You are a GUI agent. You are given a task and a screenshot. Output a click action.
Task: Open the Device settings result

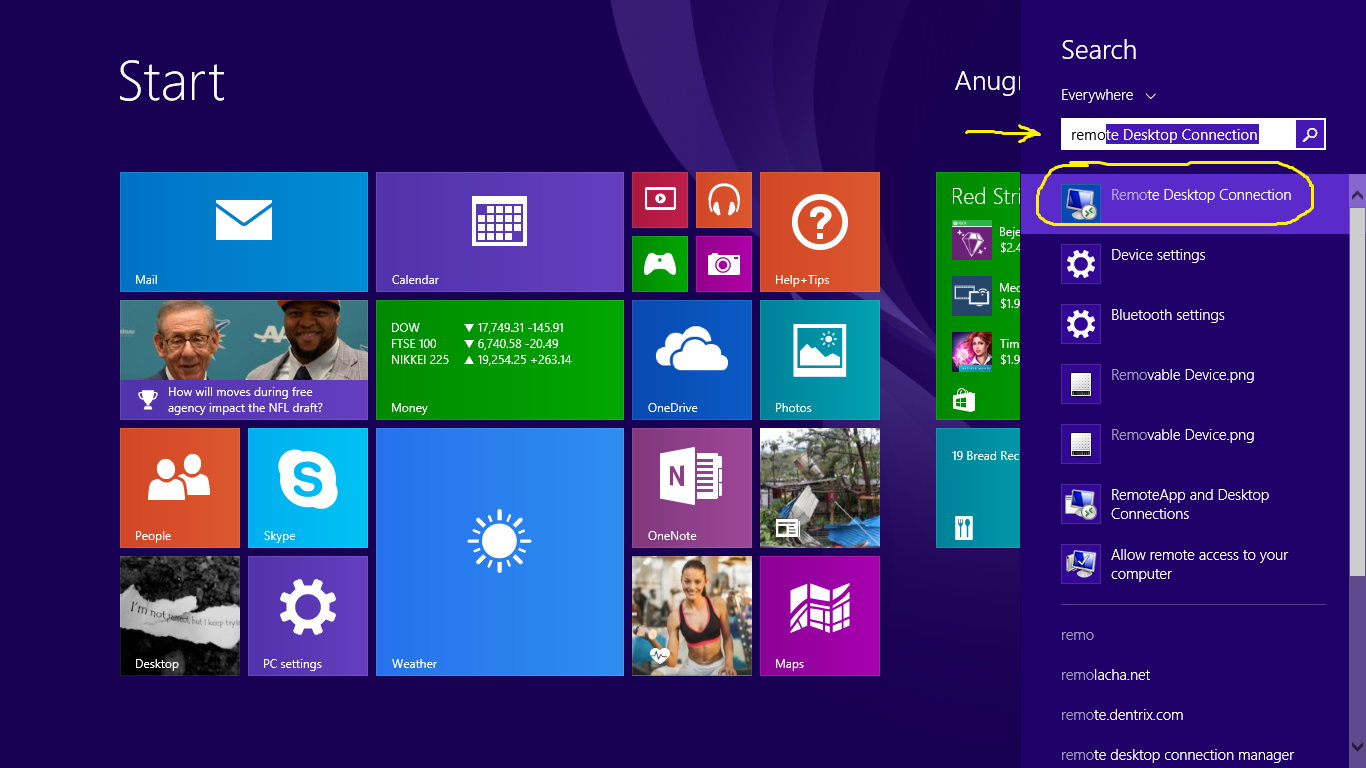click(1185, 264)
